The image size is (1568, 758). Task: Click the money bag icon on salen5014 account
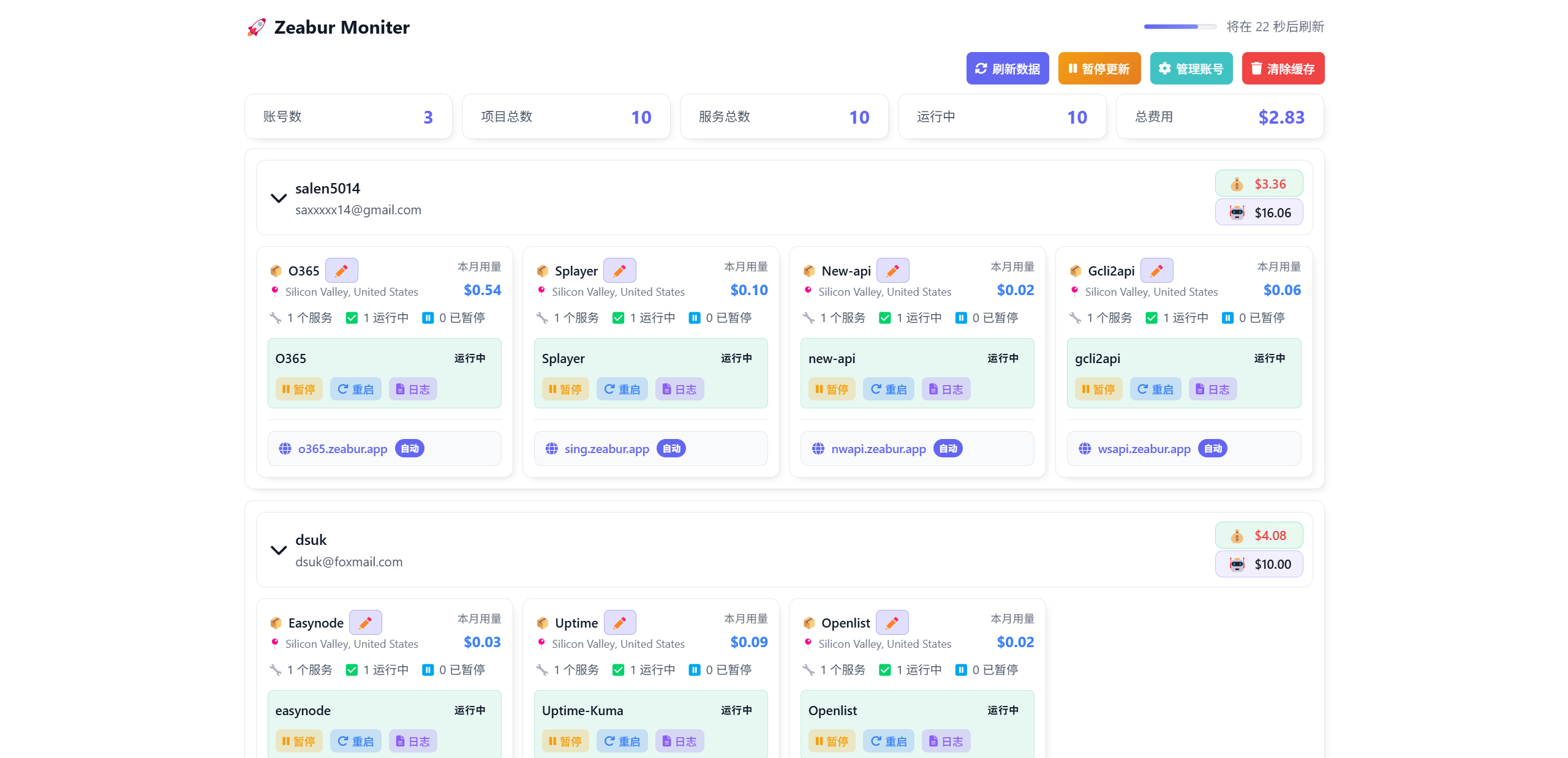pyautogui.click(x=1237, y=184)
